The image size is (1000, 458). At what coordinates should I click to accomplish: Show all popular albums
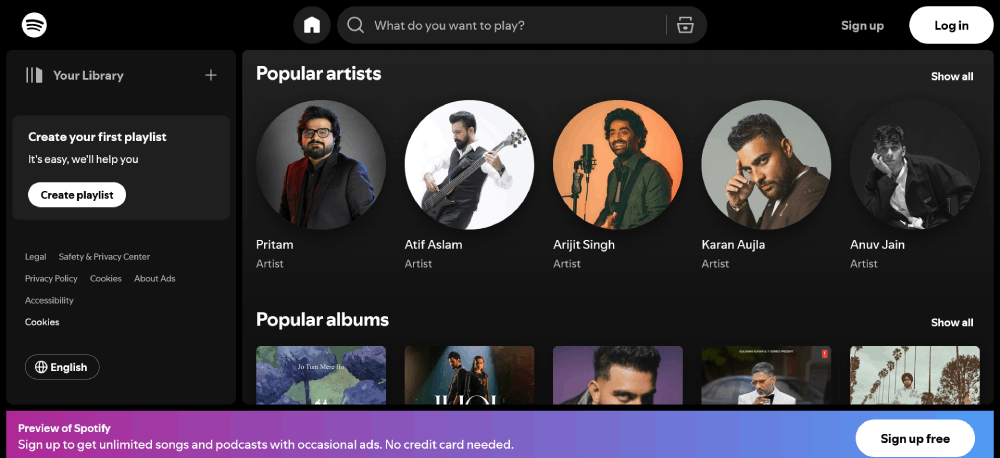pos(951,322)
